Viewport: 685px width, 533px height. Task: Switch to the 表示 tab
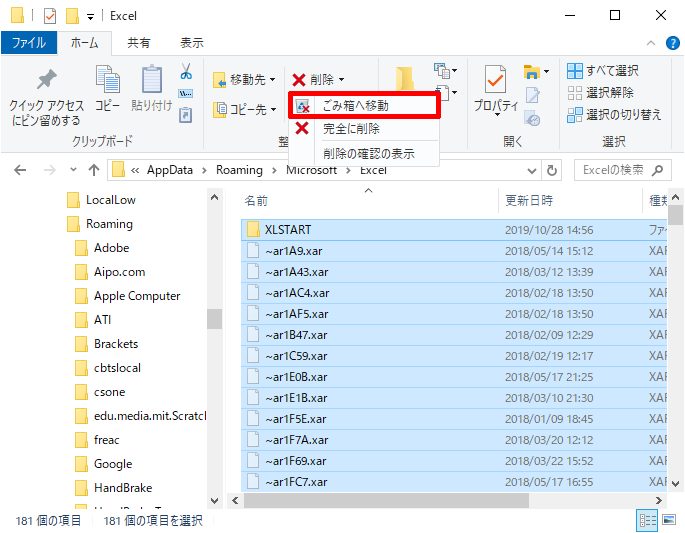click(191, 43)
